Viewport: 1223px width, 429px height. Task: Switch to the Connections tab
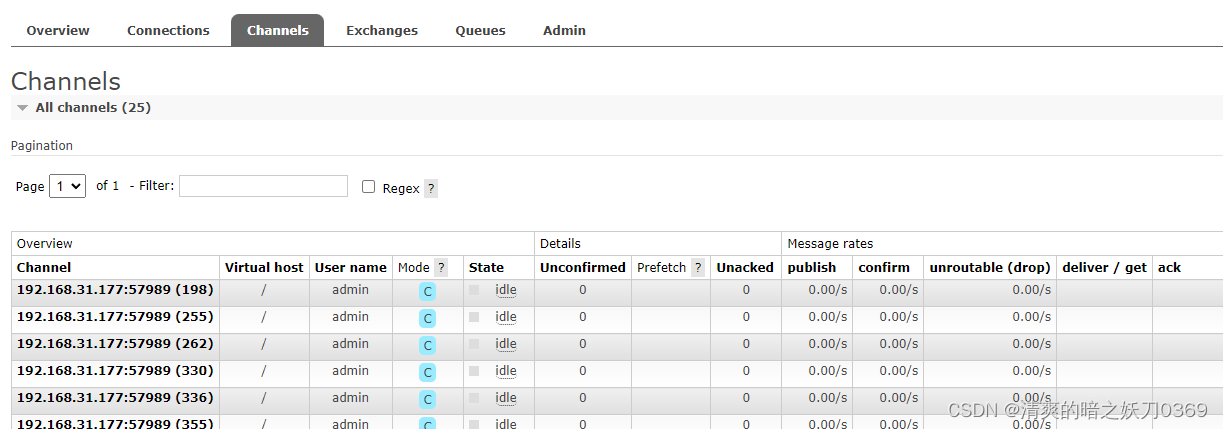click(x=168, y=30)
